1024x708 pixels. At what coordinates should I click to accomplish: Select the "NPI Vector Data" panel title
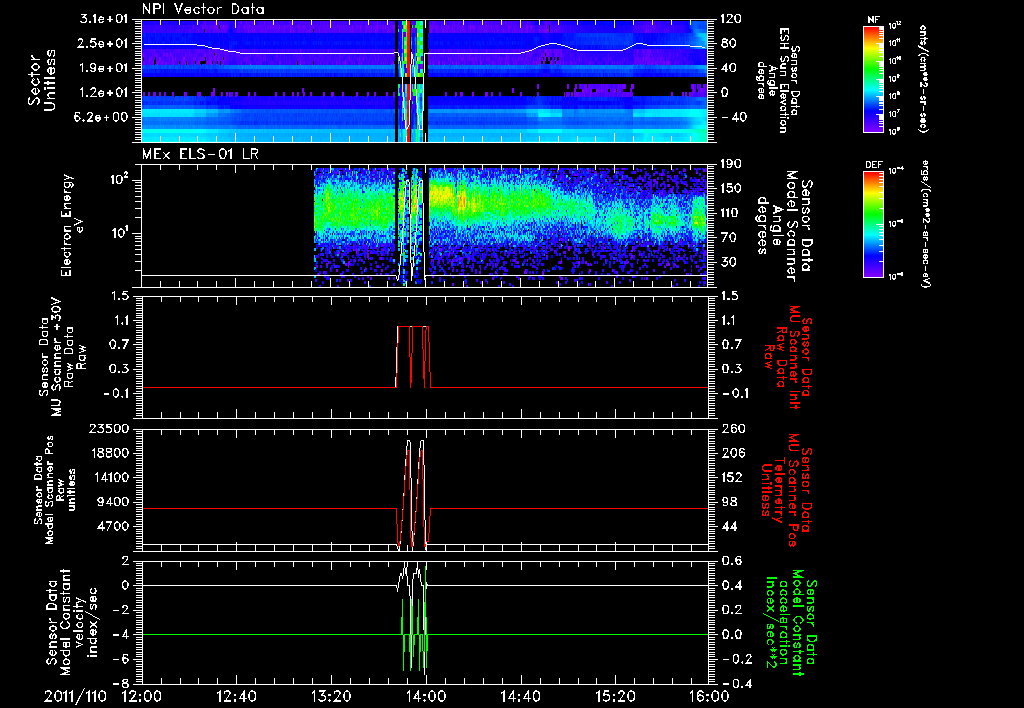pyautogui.click(x=204, y=9)
